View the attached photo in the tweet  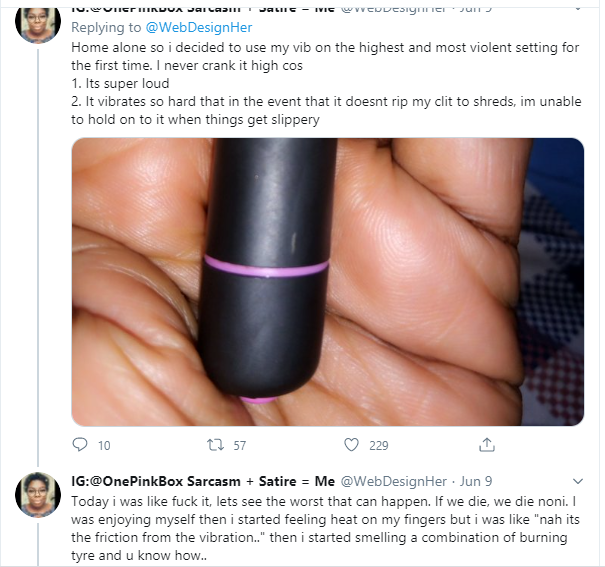pyautogui.click(x=328, y=282)
